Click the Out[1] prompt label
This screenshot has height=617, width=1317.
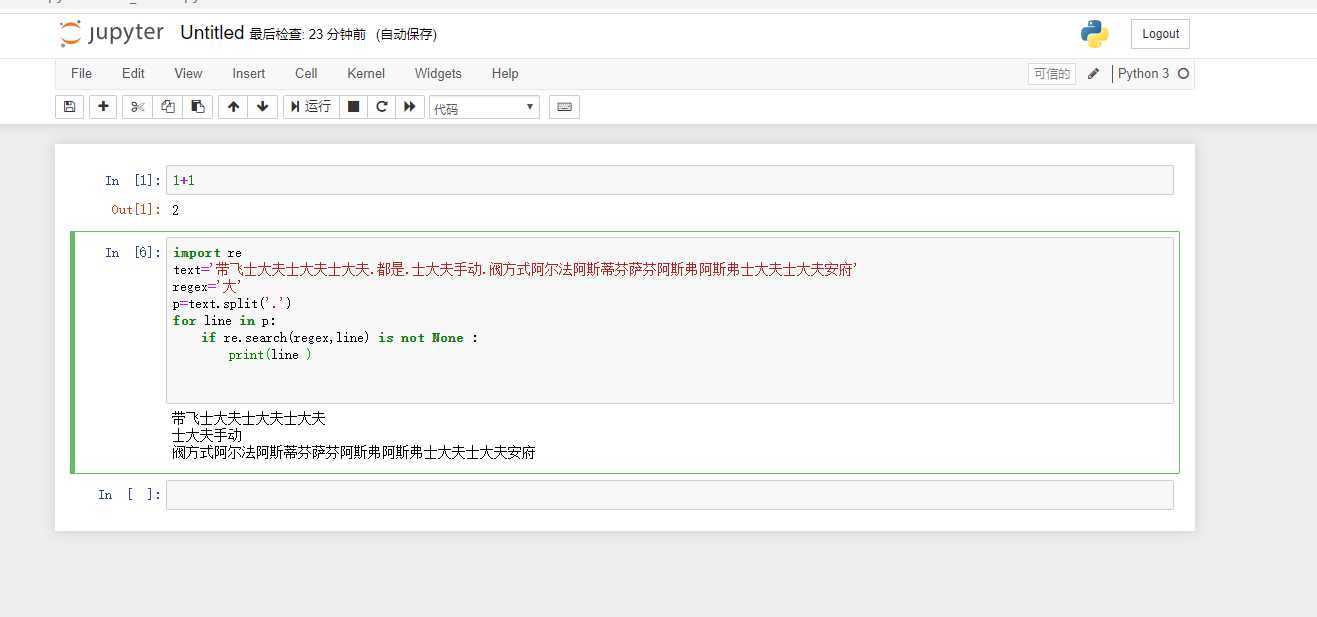click(136, 210)
